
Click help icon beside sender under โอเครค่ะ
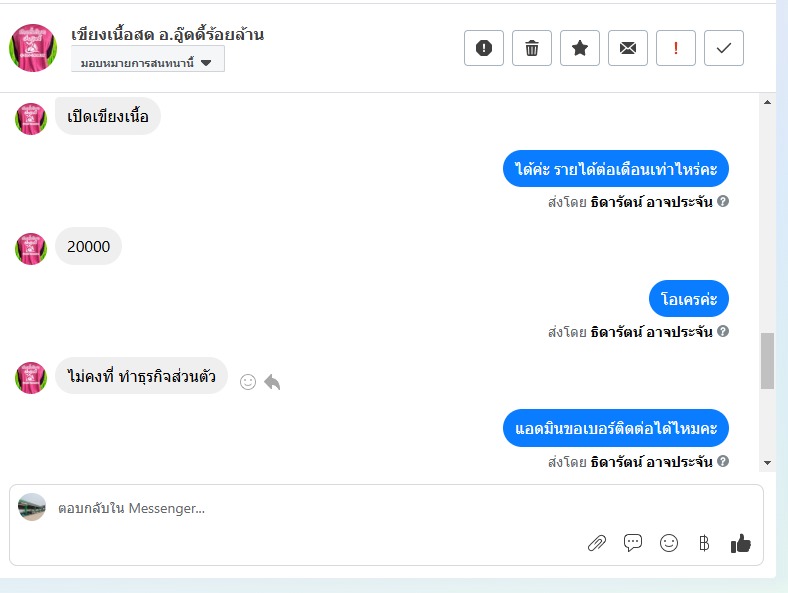coord(723,331)
